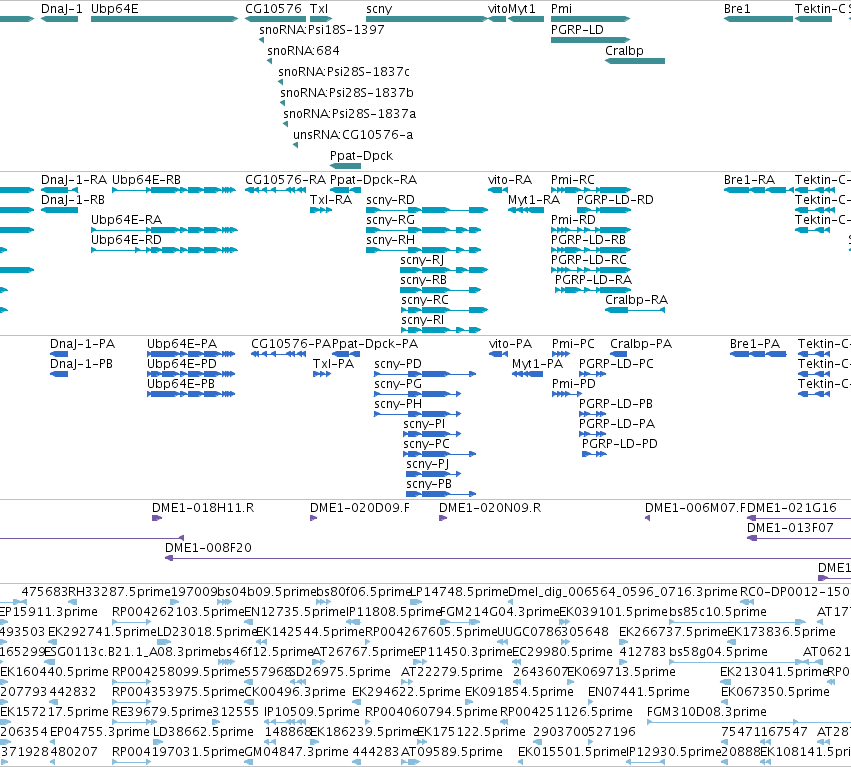Click the Ppat-Dpck-RA transcript label
Viewport: 851px width, 767px height.
pos(373,180)
